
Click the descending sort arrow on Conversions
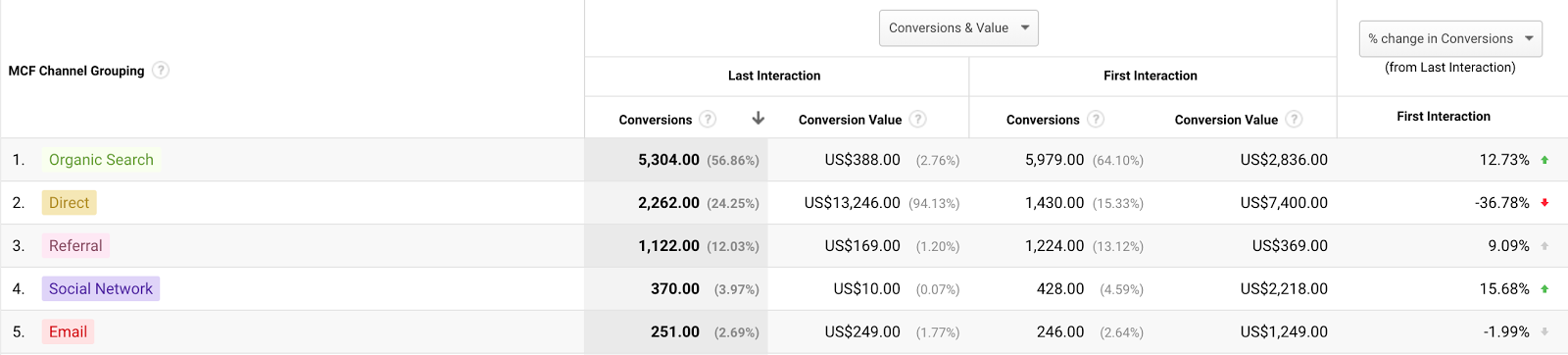click(758, 118)
